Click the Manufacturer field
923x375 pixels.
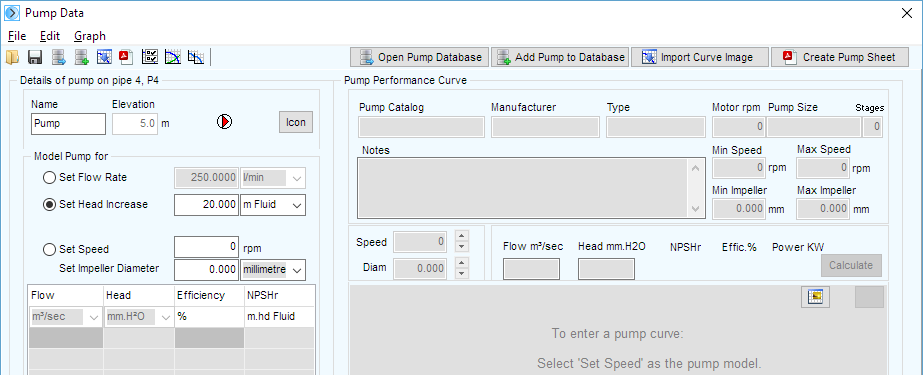(x=546, y=127)
